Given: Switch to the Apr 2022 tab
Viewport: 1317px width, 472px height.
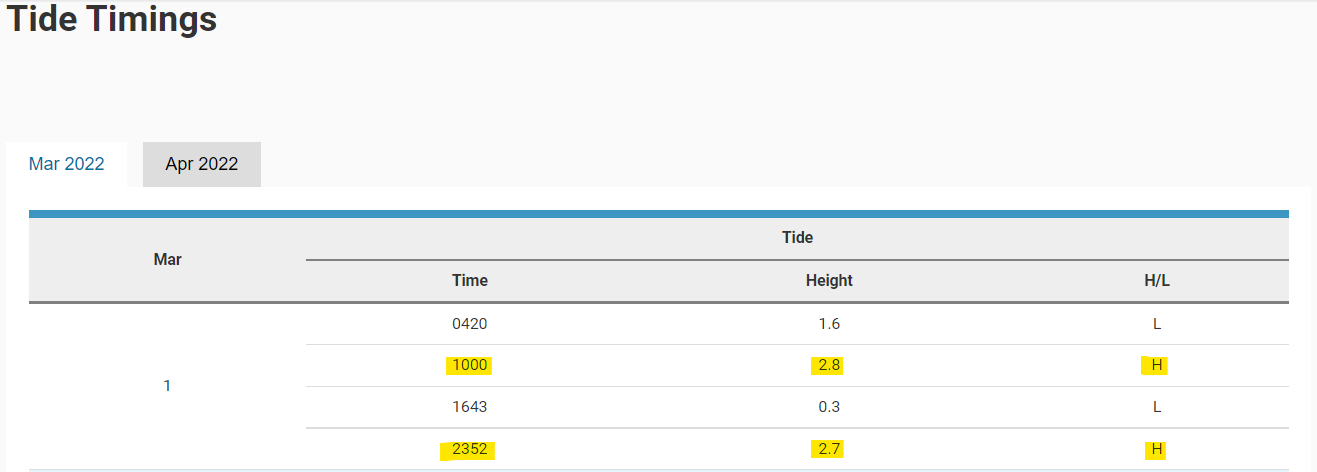Looking at the screenshot, I should (201, 164).
